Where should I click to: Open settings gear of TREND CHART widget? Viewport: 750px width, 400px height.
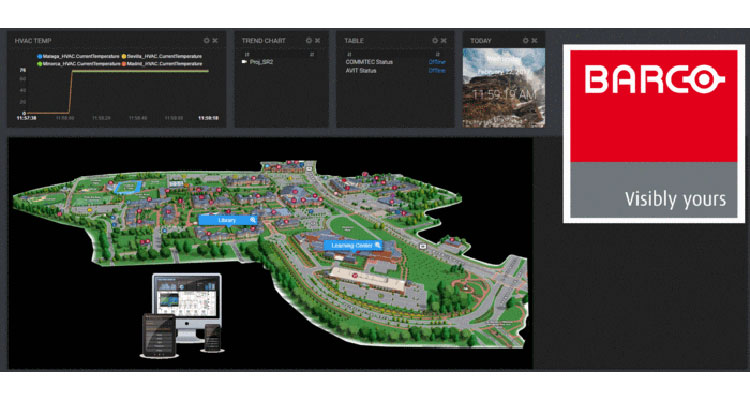[x=309, y=41]
